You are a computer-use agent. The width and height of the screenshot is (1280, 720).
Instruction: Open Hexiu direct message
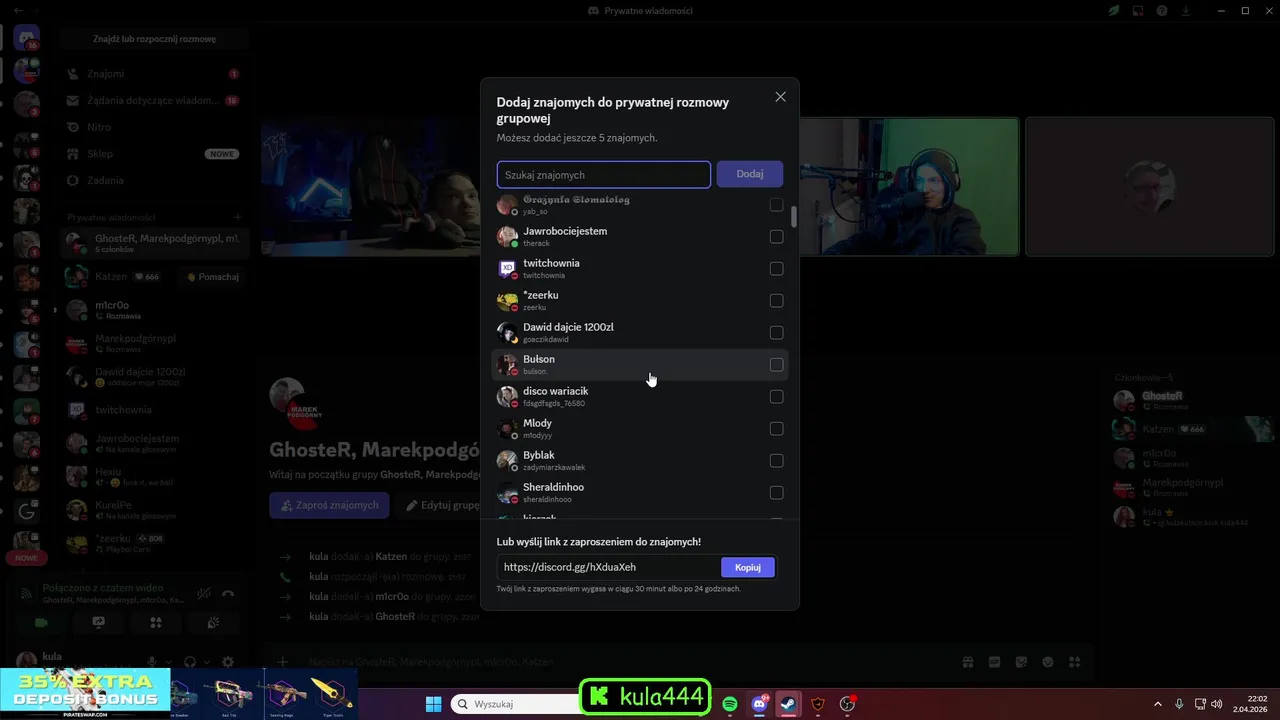(153, 476)
